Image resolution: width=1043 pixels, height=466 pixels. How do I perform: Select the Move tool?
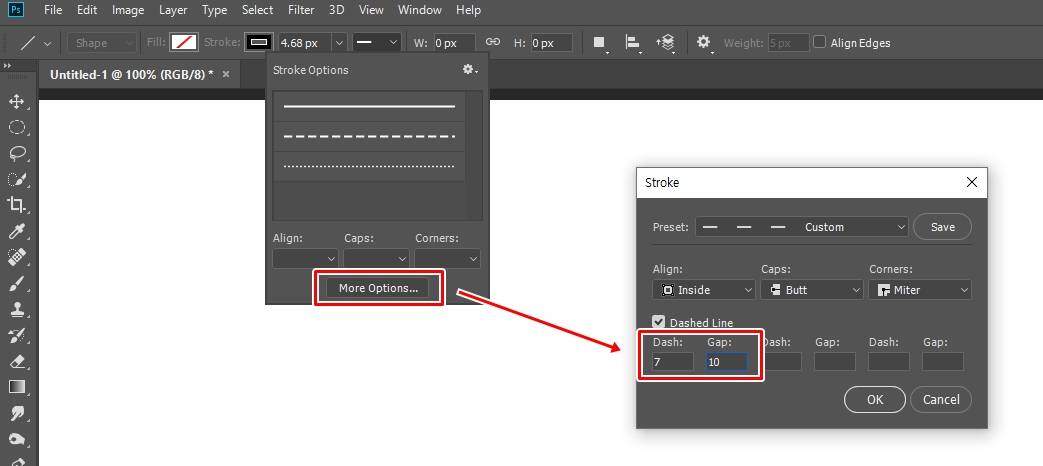click(17, 101)
